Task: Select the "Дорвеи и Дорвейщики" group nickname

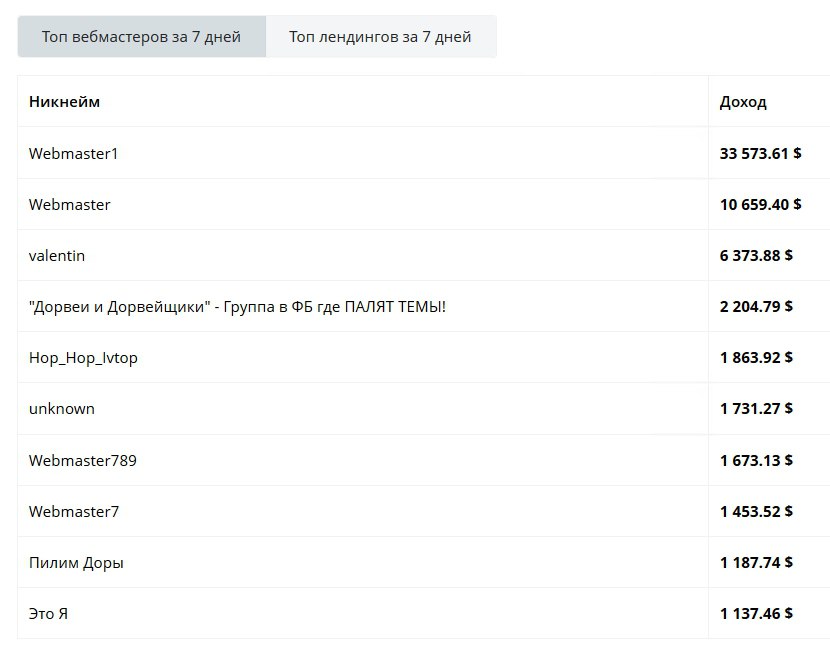Action: coord(237,307)
